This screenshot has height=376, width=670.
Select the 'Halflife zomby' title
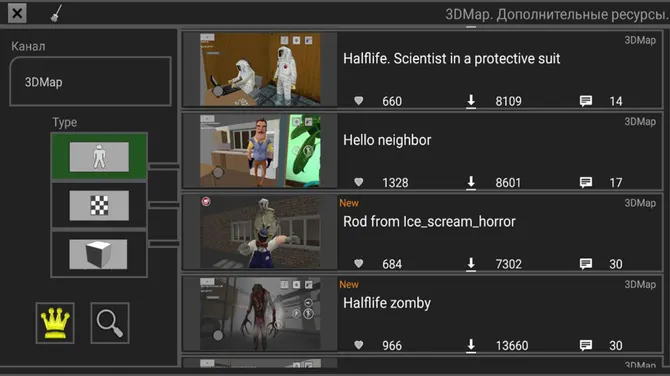(387, 303)
